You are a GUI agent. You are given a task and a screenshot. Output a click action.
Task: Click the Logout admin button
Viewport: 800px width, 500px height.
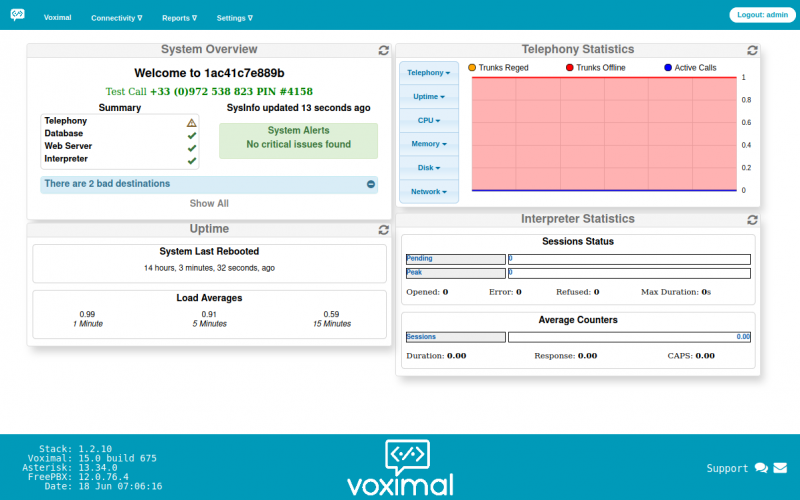761,15
